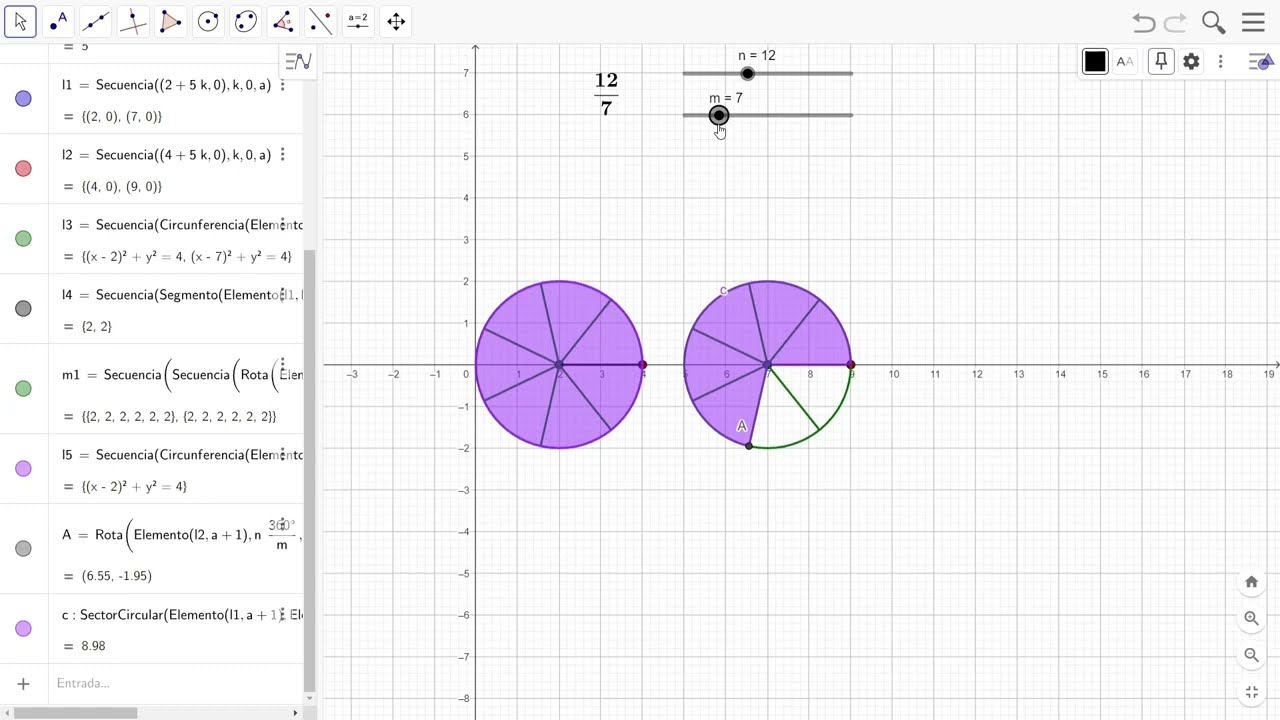
Task: Select point A on the right circle
Action: tap(749, 446)
